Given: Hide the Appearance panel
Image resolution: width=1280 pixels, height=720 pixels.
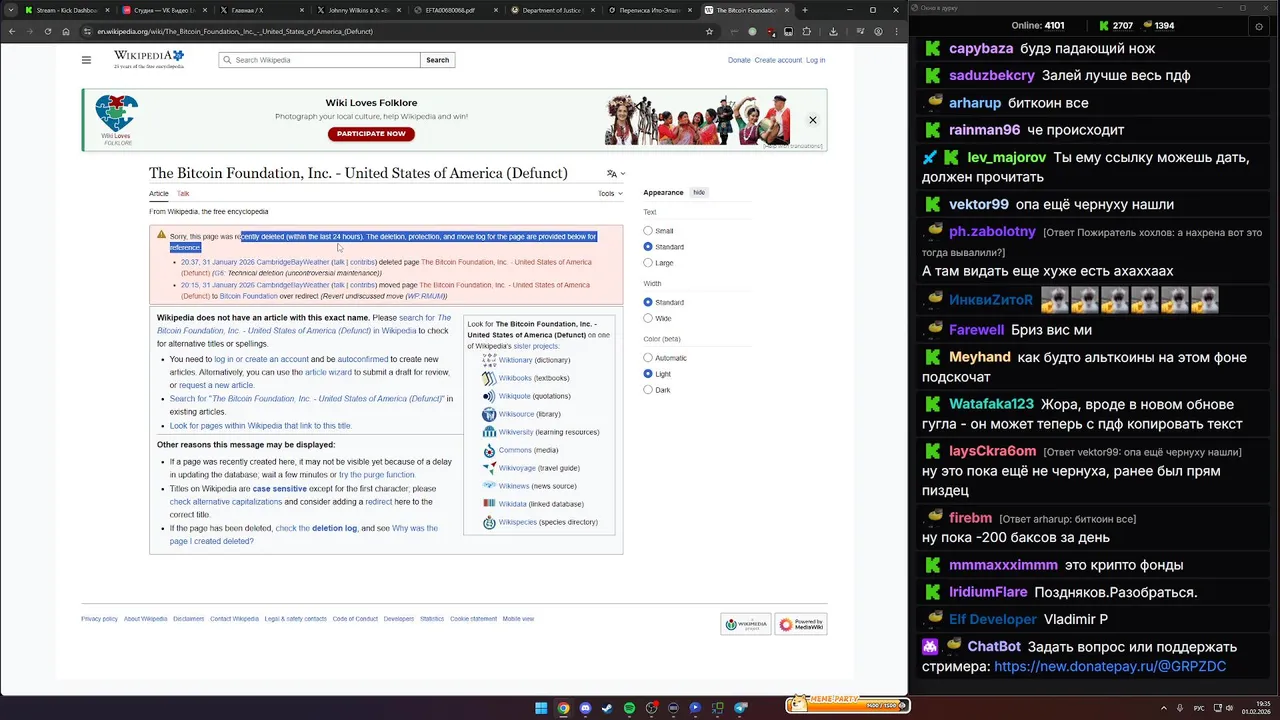Looking at the screenshot, I should point(699,192).
